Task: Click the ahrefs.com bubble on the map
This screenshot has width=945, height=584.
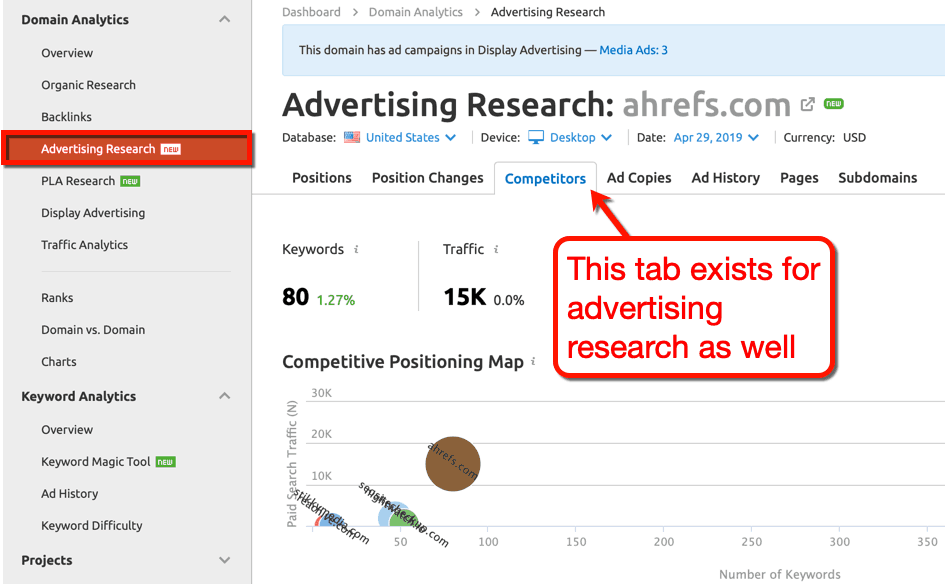Action: click(x=452, y=463)
